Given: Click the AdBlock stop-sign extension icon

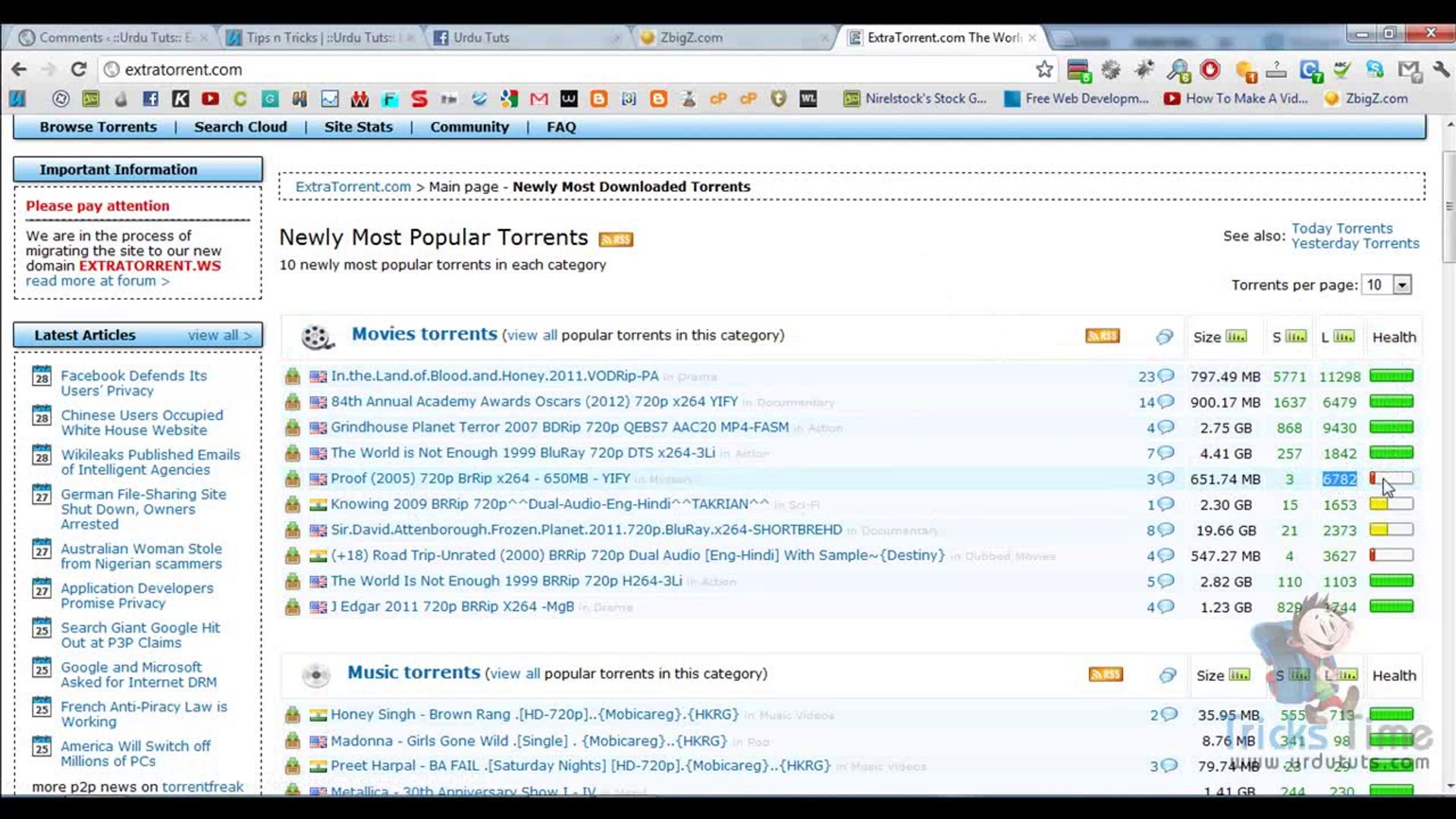Looking at the screenshot, I should [x=1210, y=69].
